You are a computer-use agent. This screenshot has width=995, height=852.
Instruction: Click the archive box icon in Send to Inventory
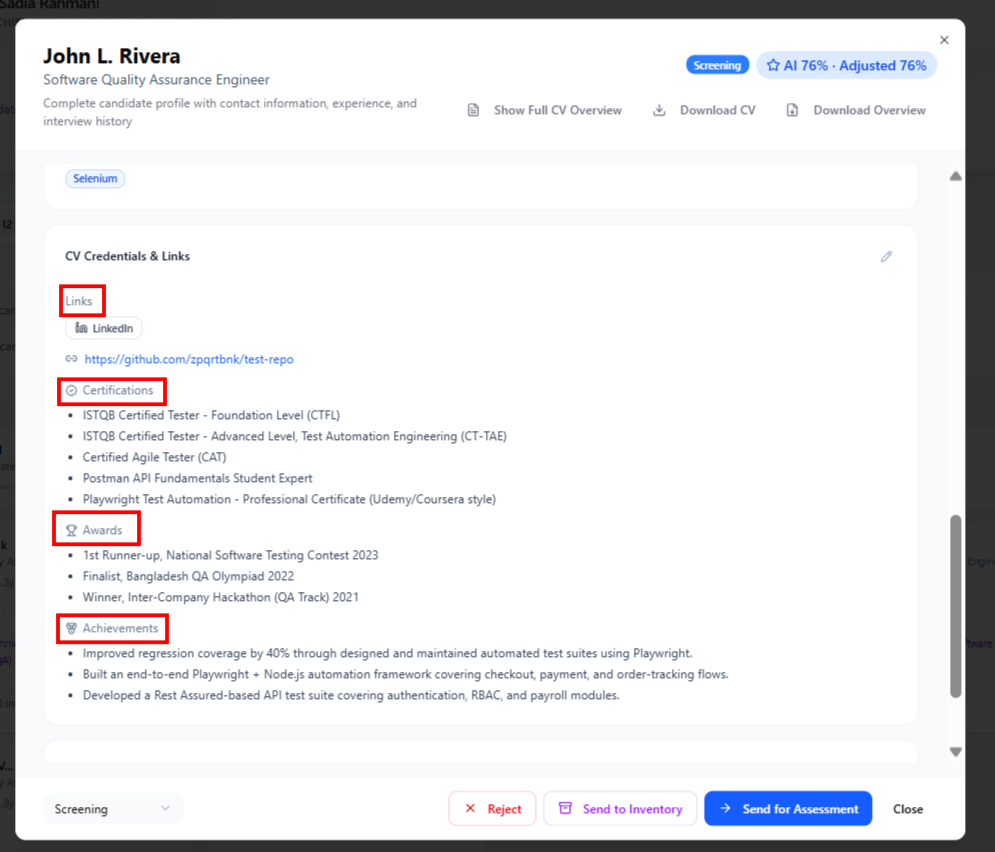tap(565, 808)
